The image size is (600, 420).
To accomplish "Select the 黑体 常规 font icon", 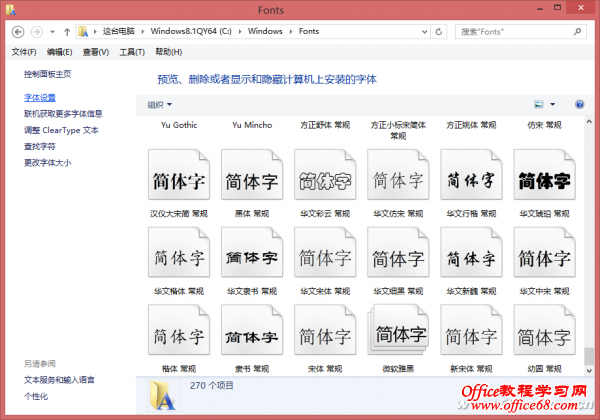I will tap(252, 174).
